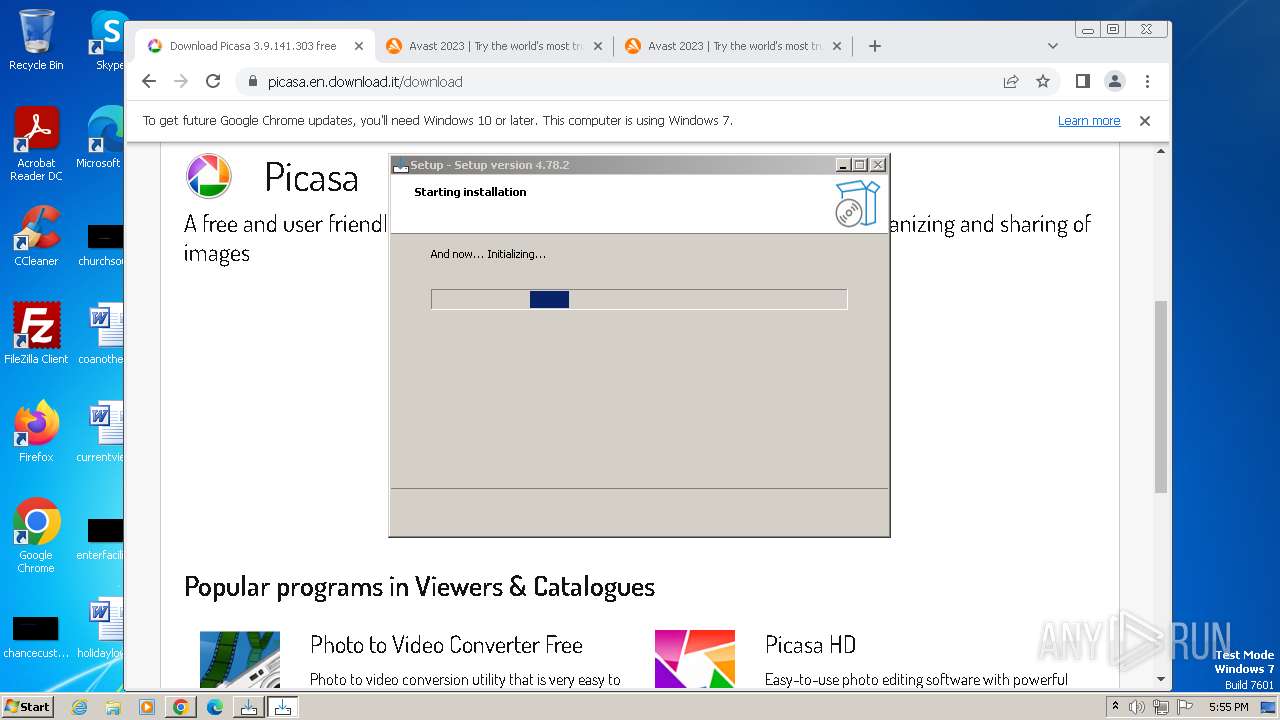The image size is (1280, 720).
Task: Select second setup installer taskbar button
Action: pos(282,707)
